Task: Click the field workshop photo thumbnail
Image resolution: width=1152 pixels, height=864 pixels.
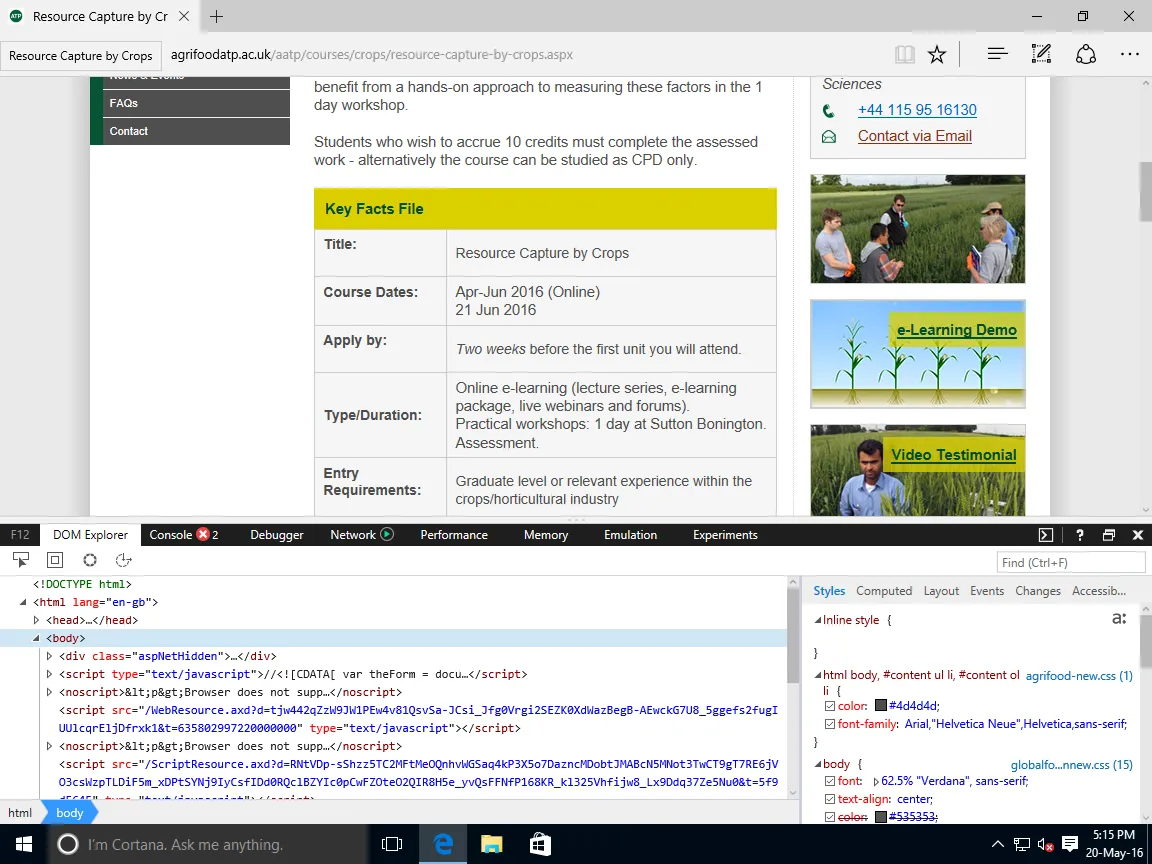Action: (x=918, y=229)
